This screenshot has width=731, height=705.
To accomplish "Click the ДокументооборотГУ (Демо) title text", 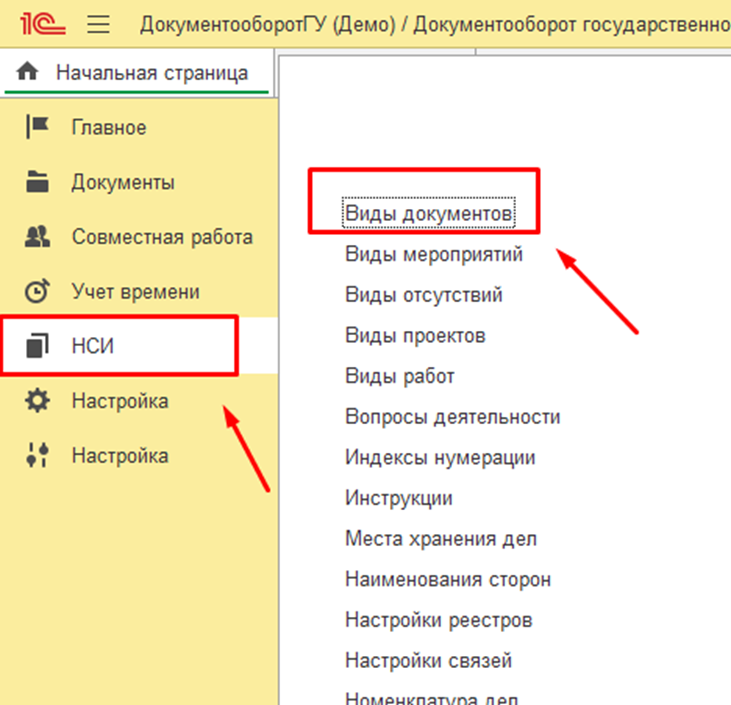I will click(x=268, y=24).
